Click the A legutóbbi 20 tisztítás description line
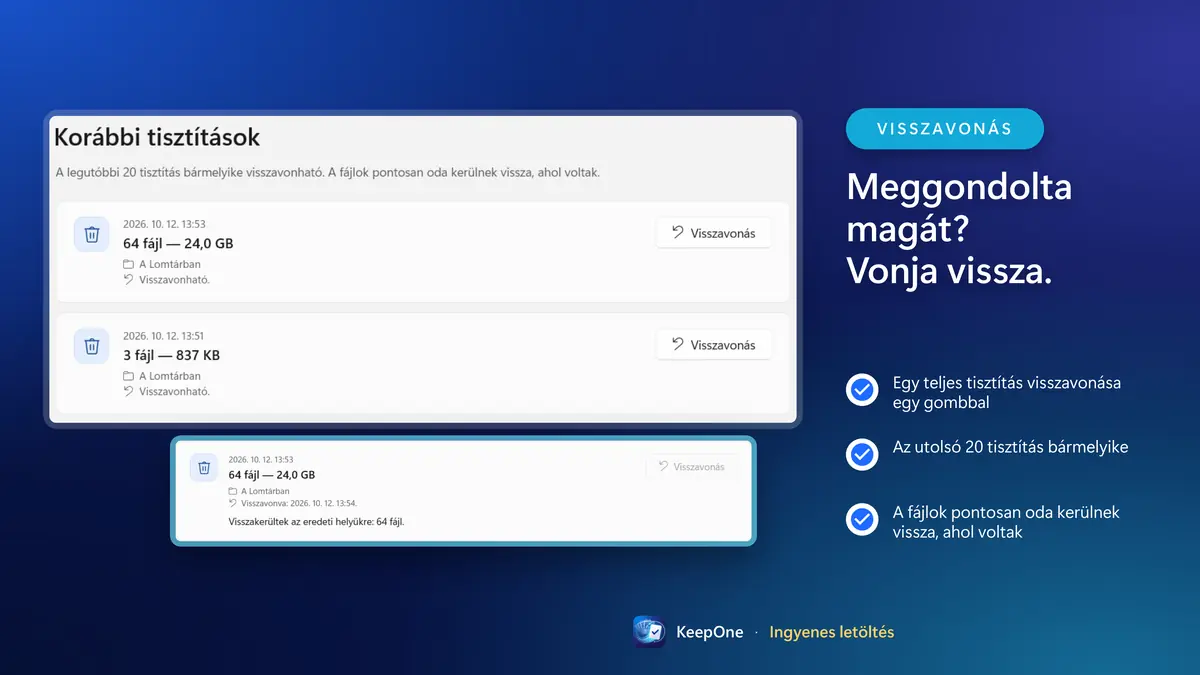 coord(327,173)
